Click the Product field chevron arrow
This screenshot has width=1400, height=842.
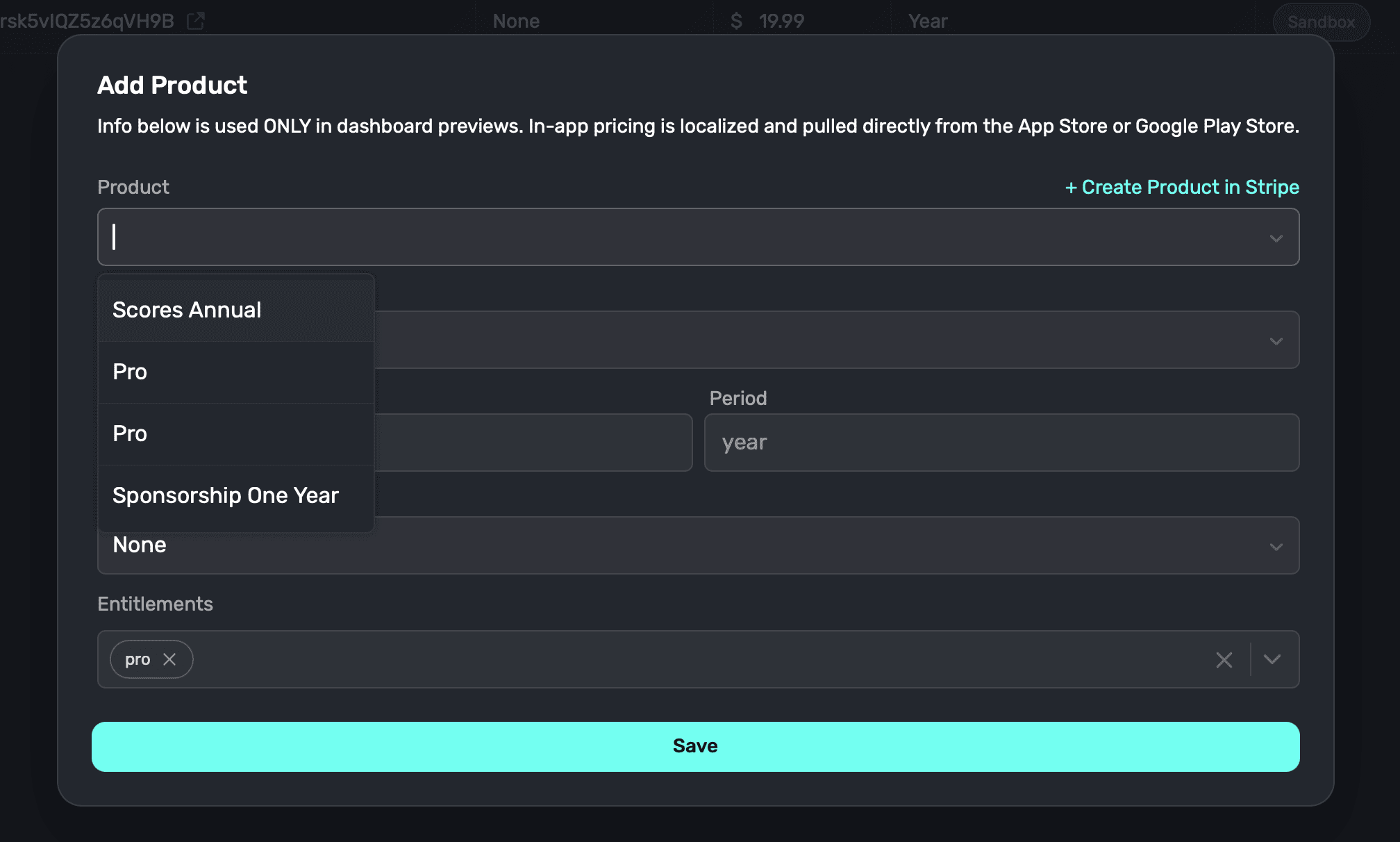point(1276,238)
